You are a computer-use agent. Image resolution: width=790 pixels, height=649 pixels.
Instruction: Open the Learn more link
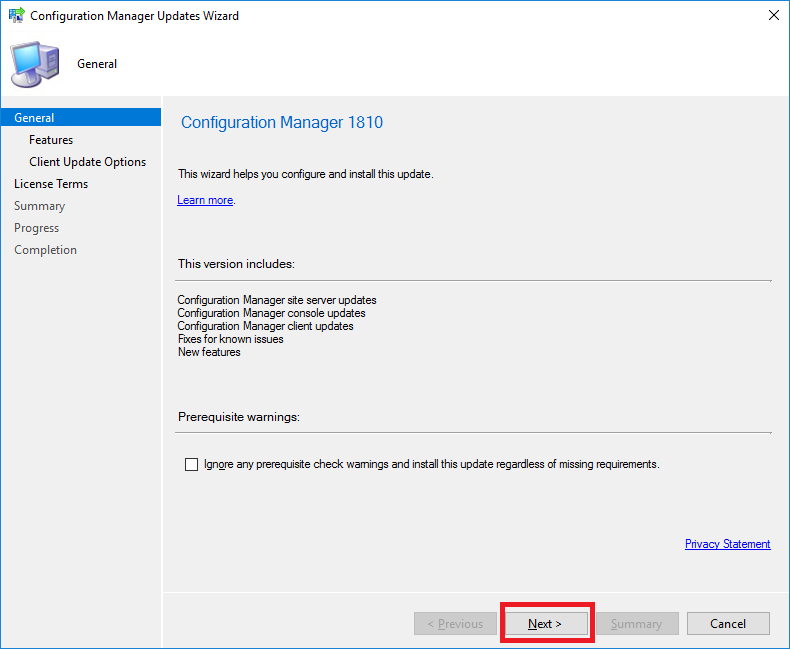pyautogui.click(x=205, y=200)
